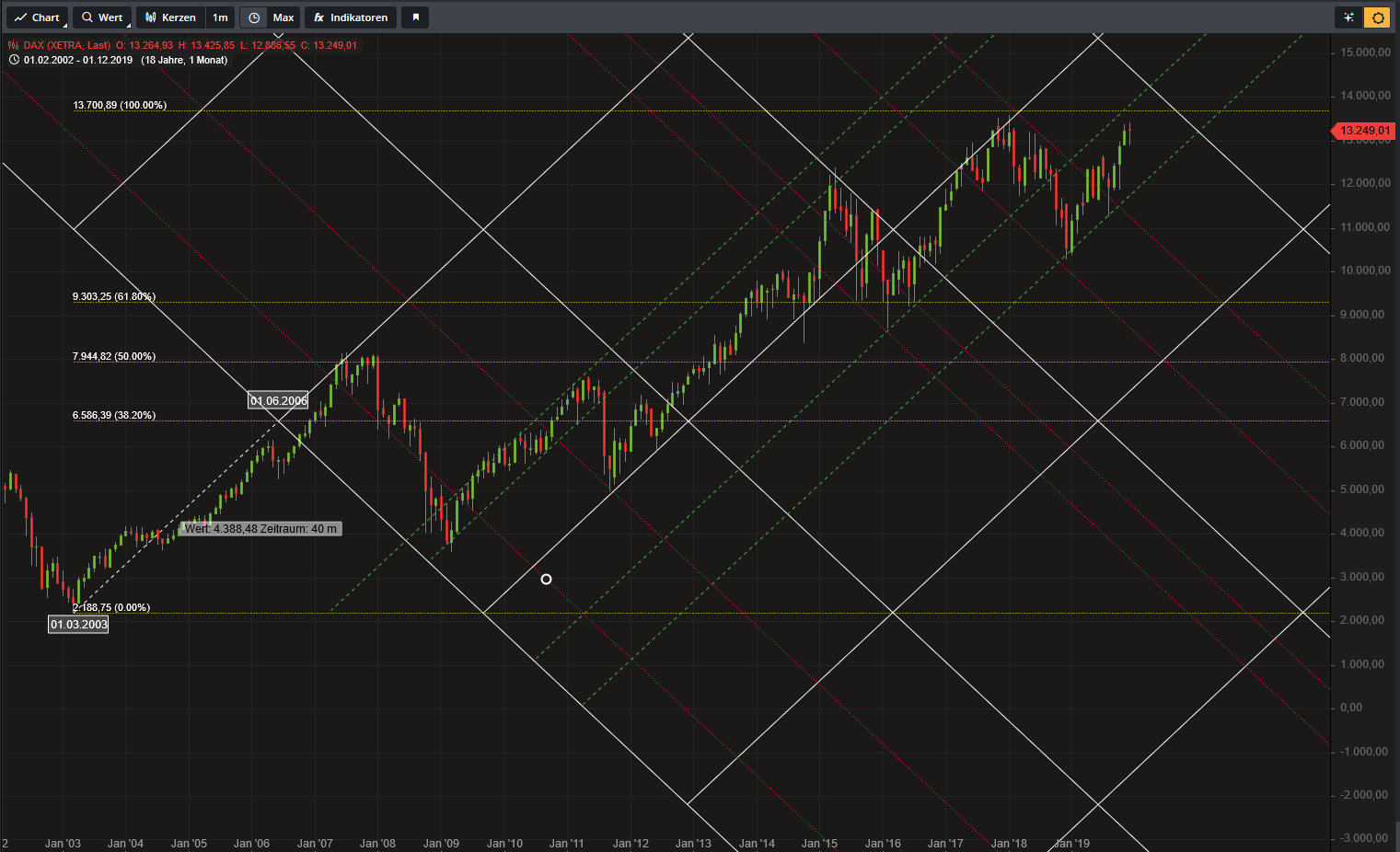
Task: Click the sparkles icon at top right
Action: point(1348,17)
